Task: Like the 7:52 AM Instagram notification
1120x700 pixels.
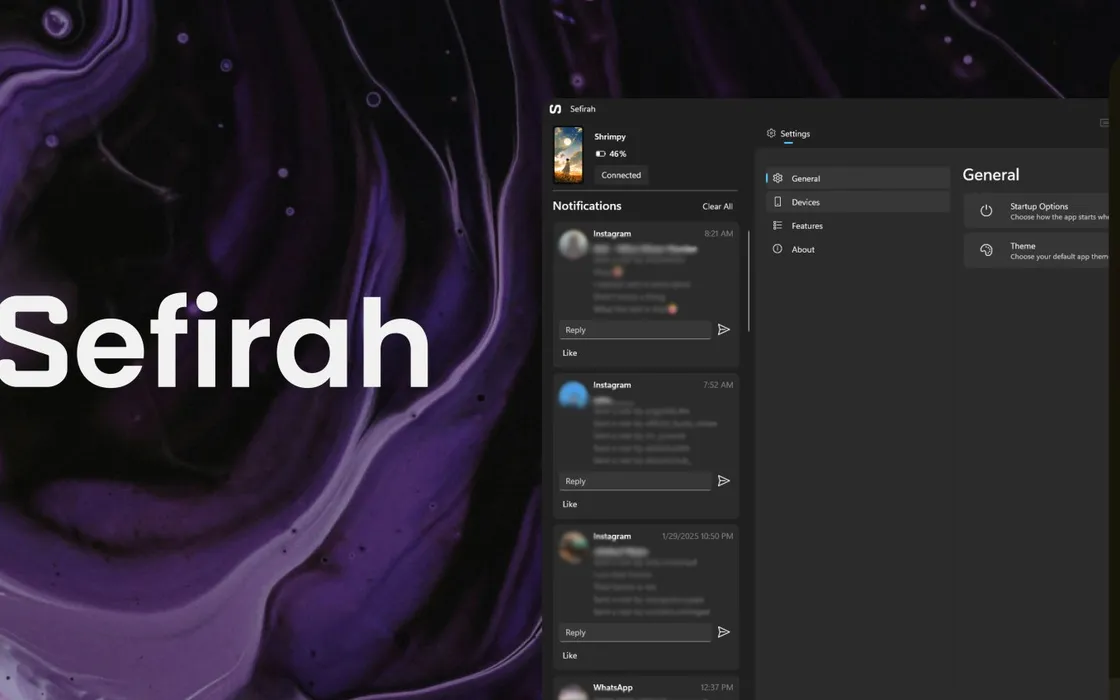Action: pos(569,504)
